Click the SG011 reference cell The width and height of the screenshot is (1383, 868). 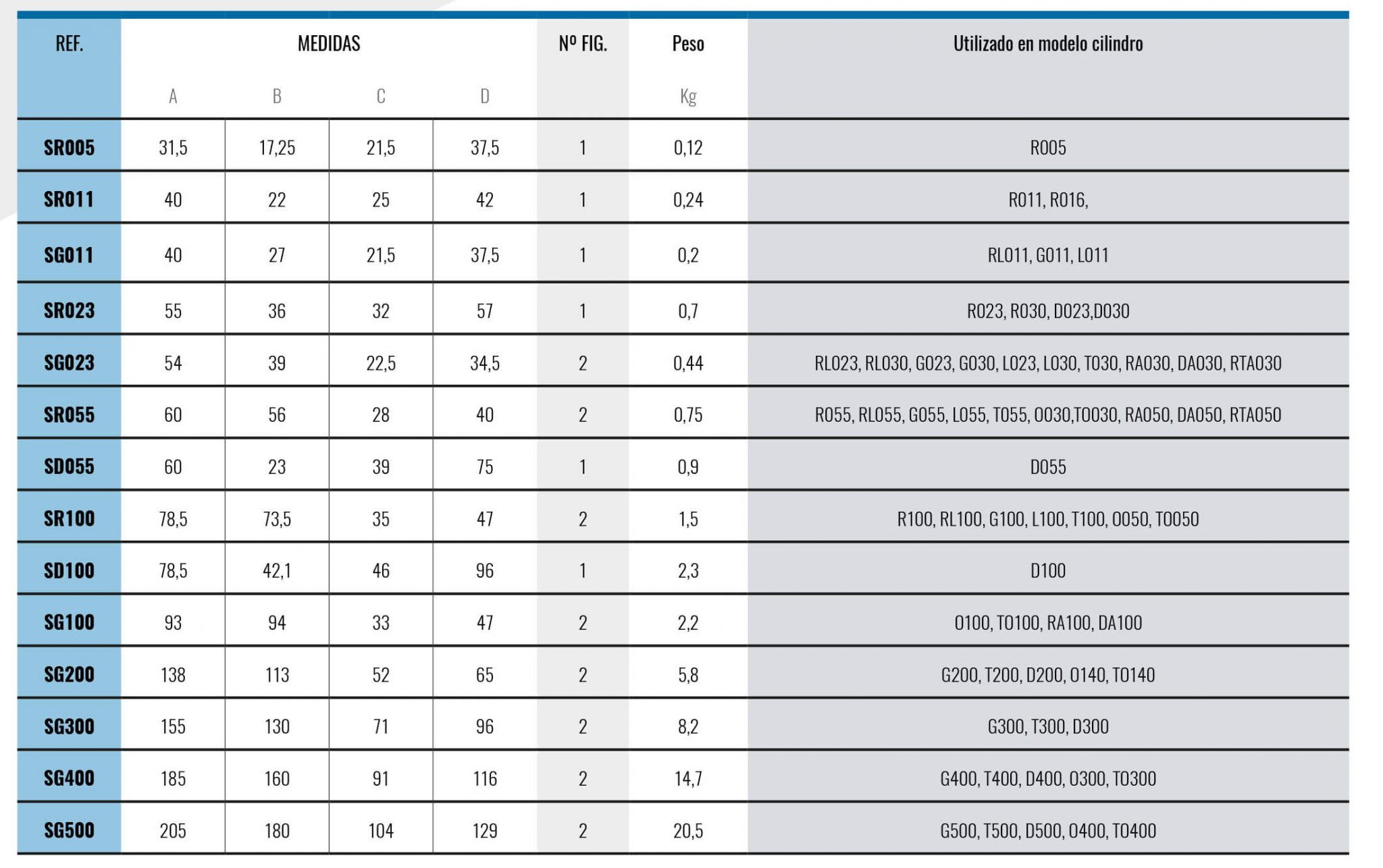pyautogui.click(x=69, y=255)
